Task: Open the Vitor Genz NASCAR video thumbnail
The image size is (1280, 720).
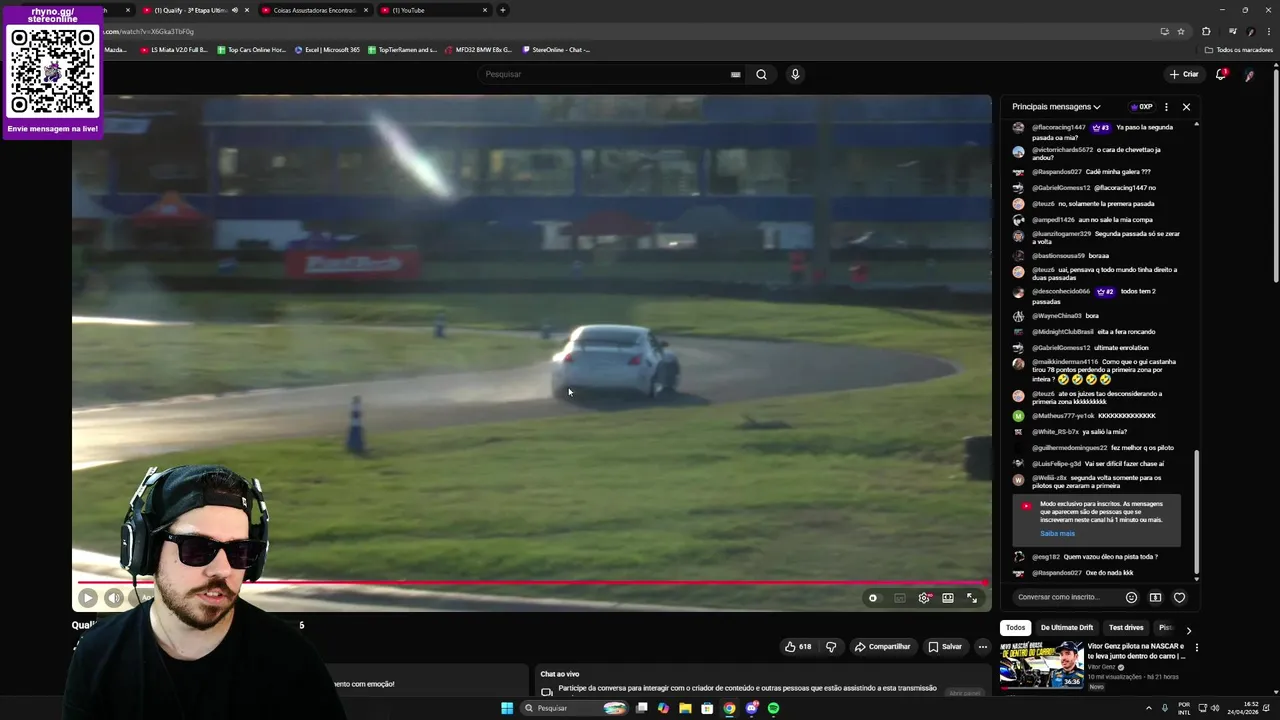Action: [1041, 665]
